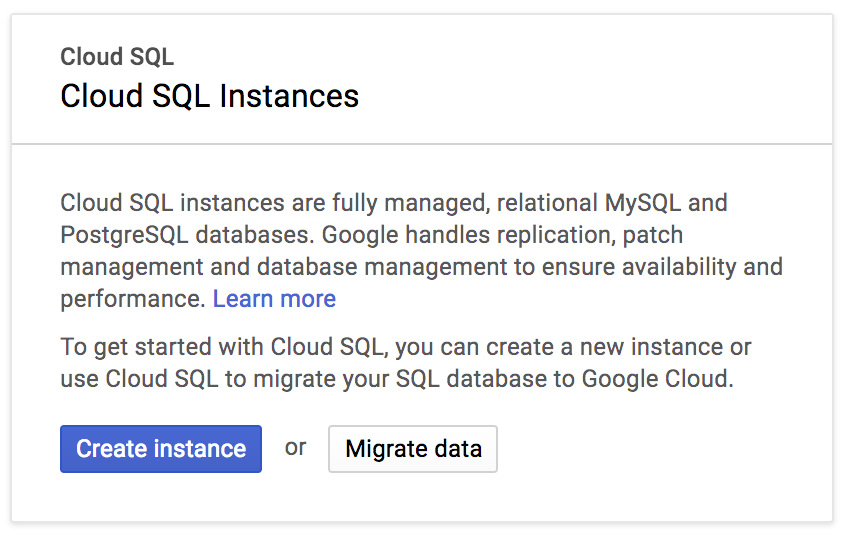Viewport: 845px width, 537px height.
Task: Click the "performance." word before Learn more
Action: pos(133,299)
